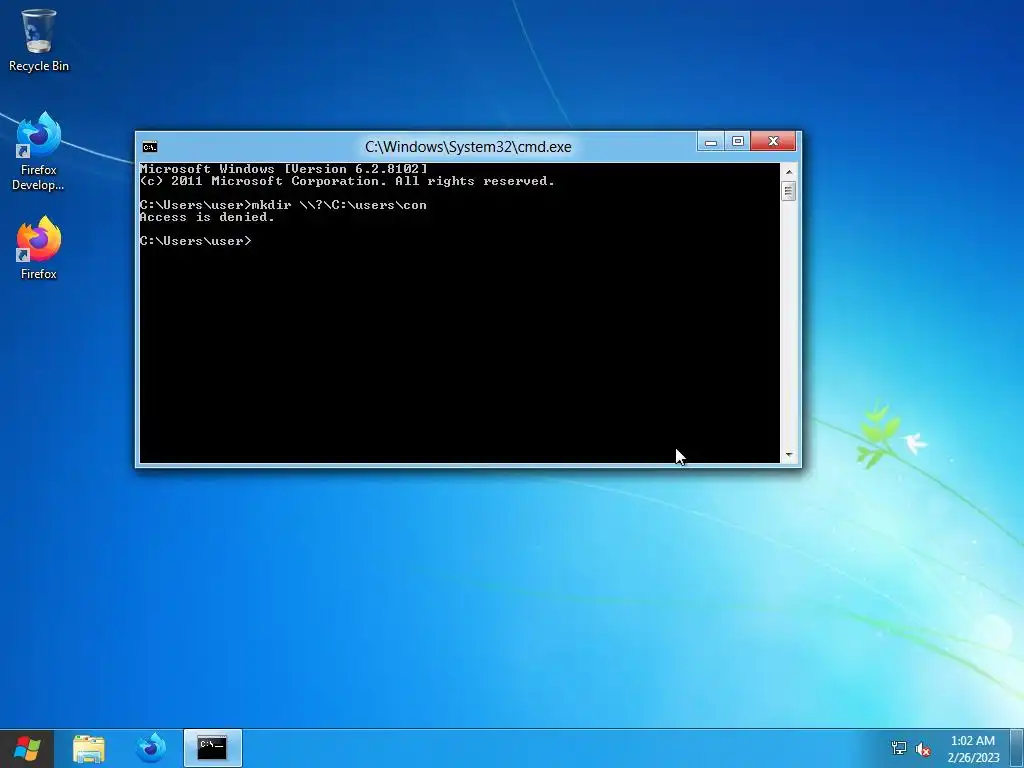
Task: Click the Microsoft Corporation copyright line
Action: (x=347, y=181)
